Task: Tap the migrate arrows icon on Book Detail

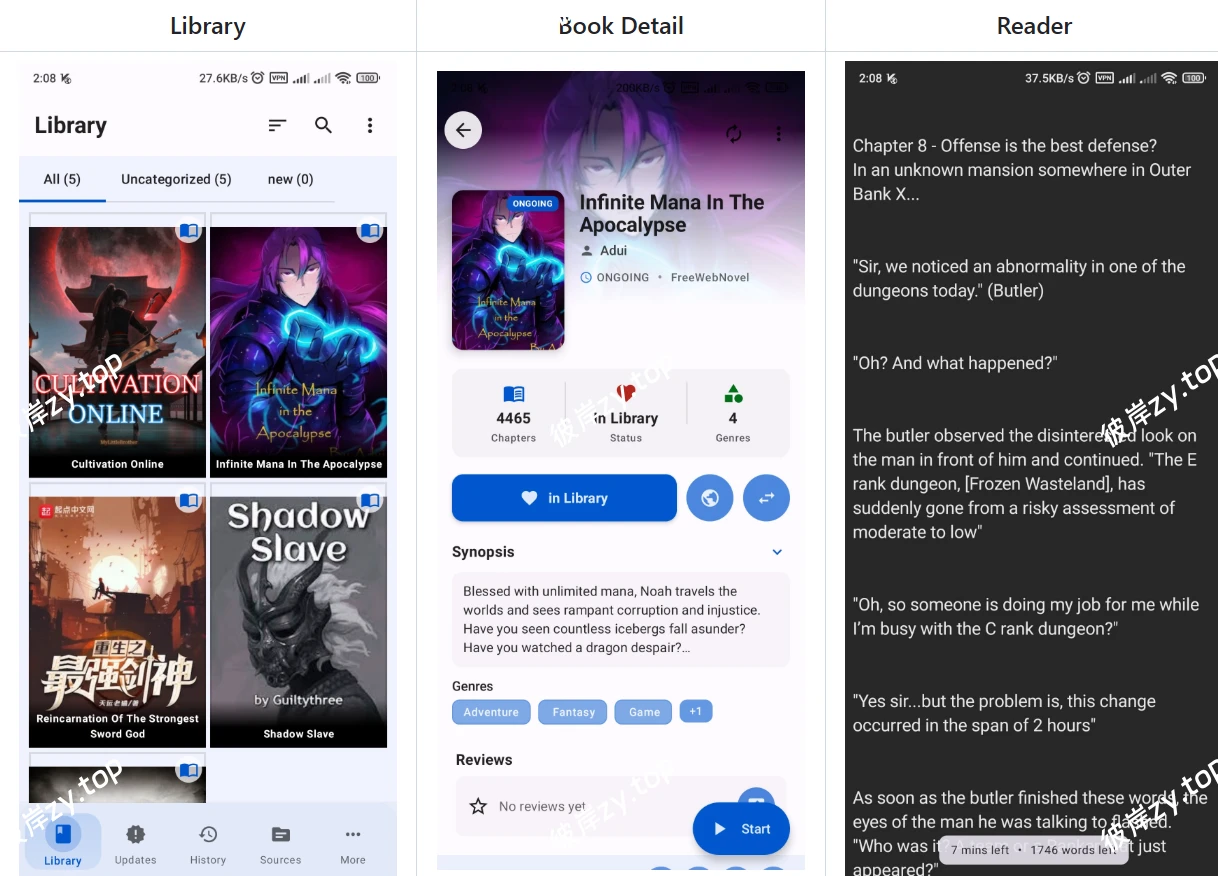Action: (x=766, y=497)
